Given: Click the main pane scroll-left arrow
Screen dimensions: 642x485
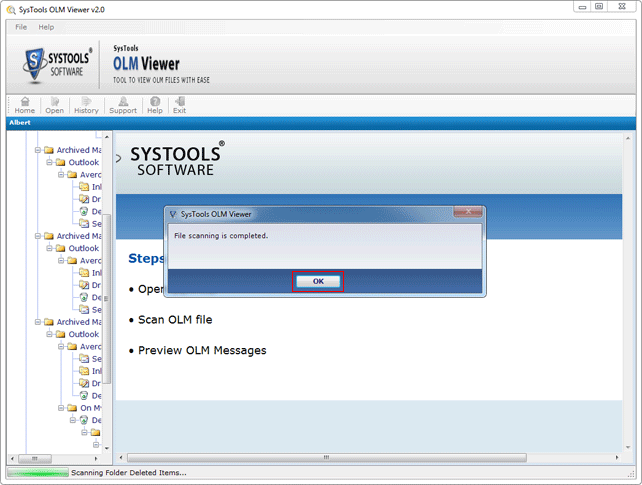Looking at the screenshot, I should [121, 458].
